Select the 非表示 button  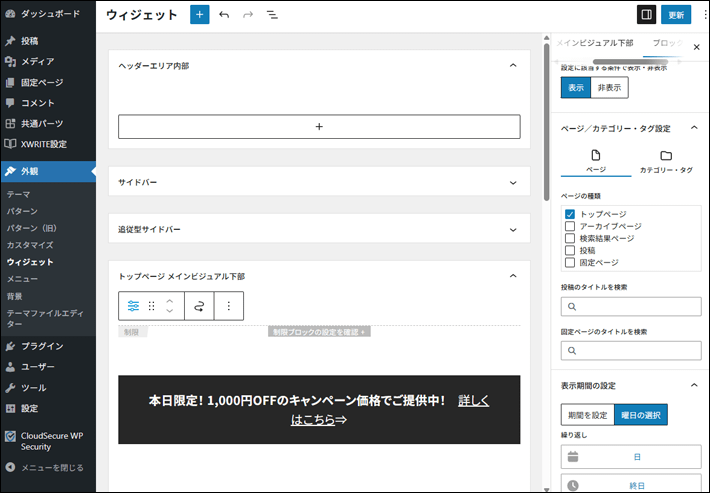609,87
